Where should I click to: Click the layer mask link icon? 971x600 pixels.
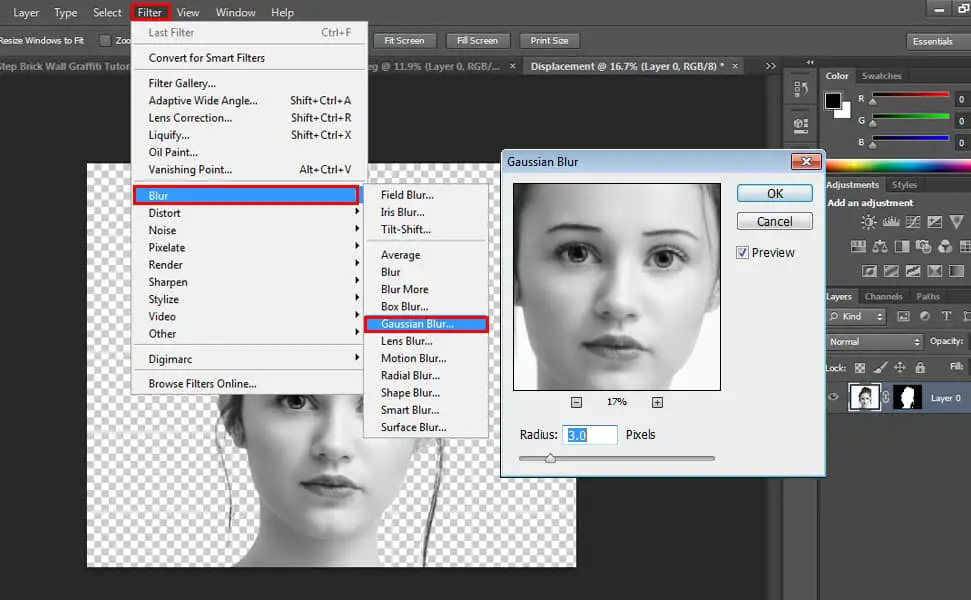tap(886, 398)
